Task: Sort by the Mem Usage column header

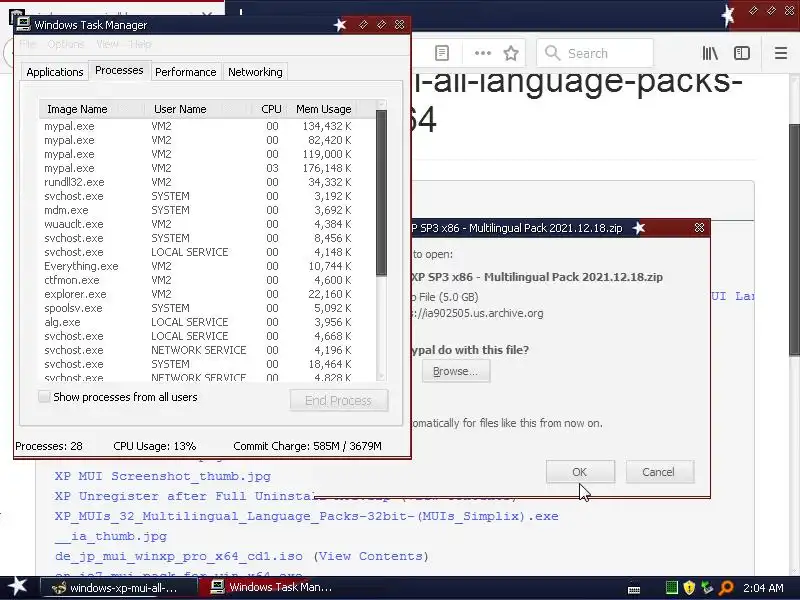Action: click(323, 109)
